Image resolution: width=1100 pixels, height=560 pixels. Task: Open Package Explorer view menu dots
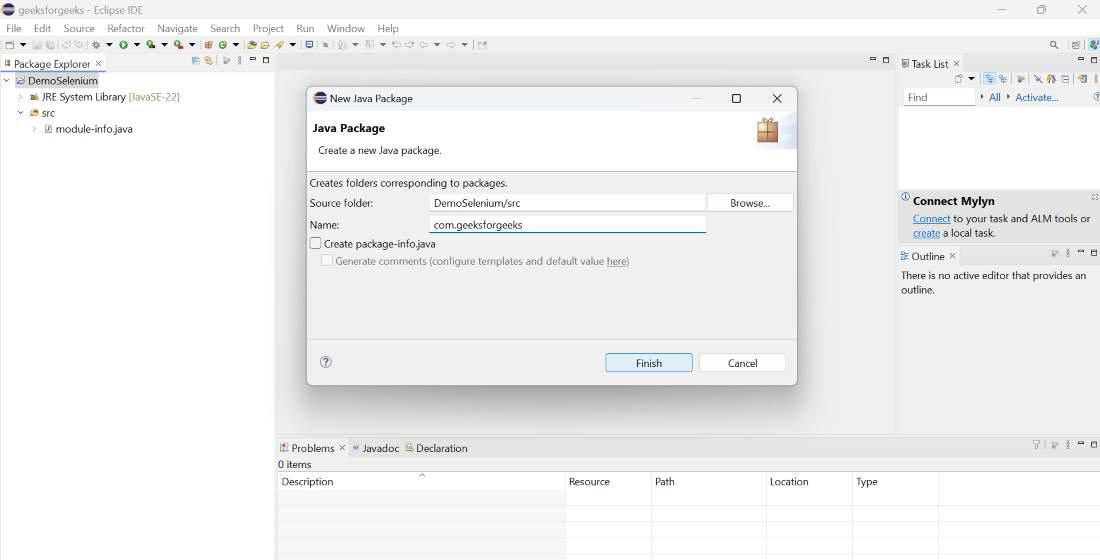pos(239,60)
